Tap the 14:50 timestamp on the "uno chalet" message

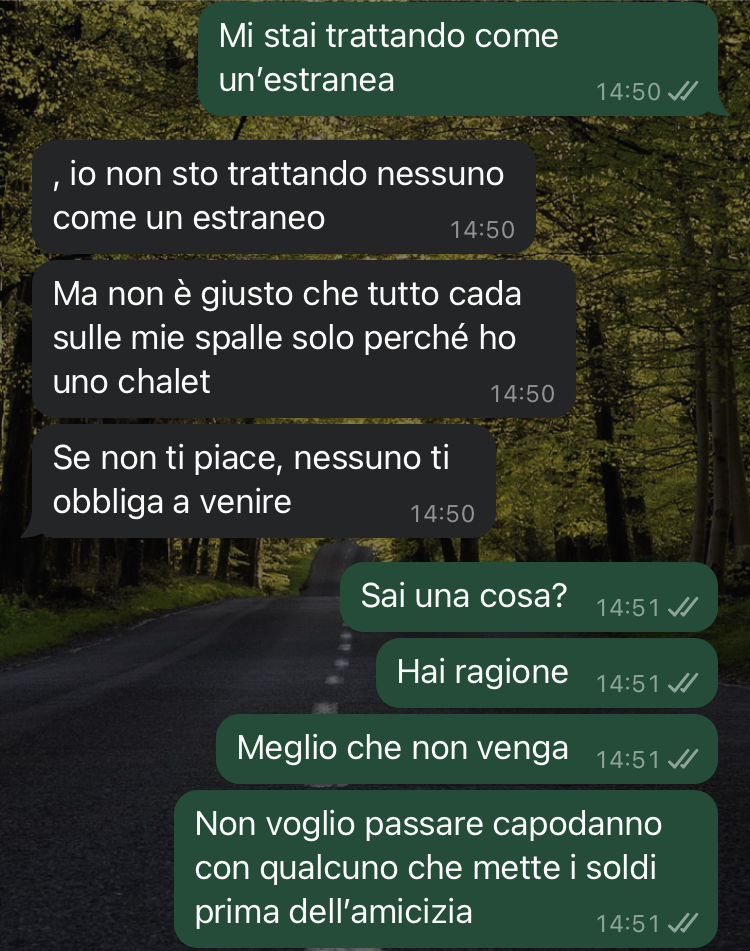point(522,394)
